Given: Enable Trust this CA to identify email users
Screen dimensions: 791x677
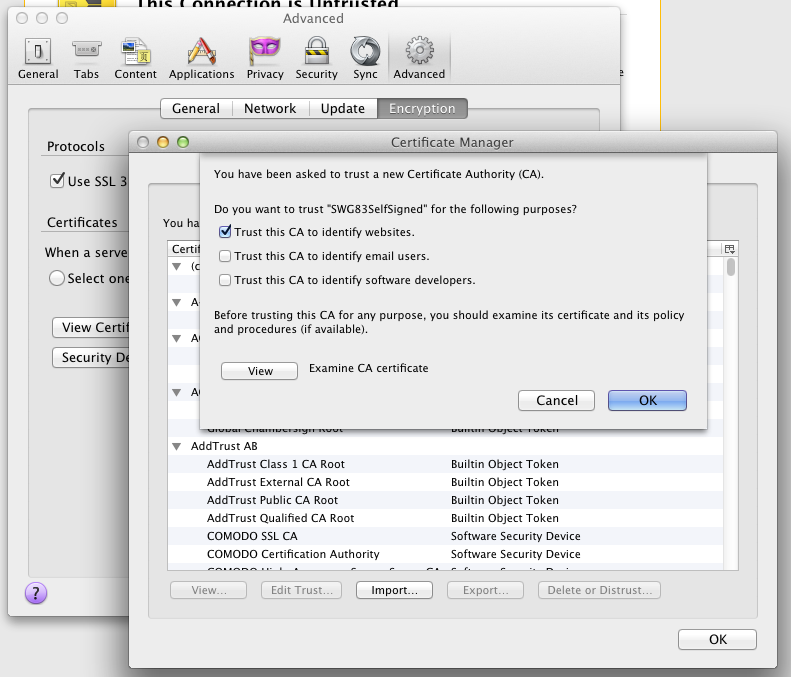Looking at the screenshot, I should coord(225,256).
